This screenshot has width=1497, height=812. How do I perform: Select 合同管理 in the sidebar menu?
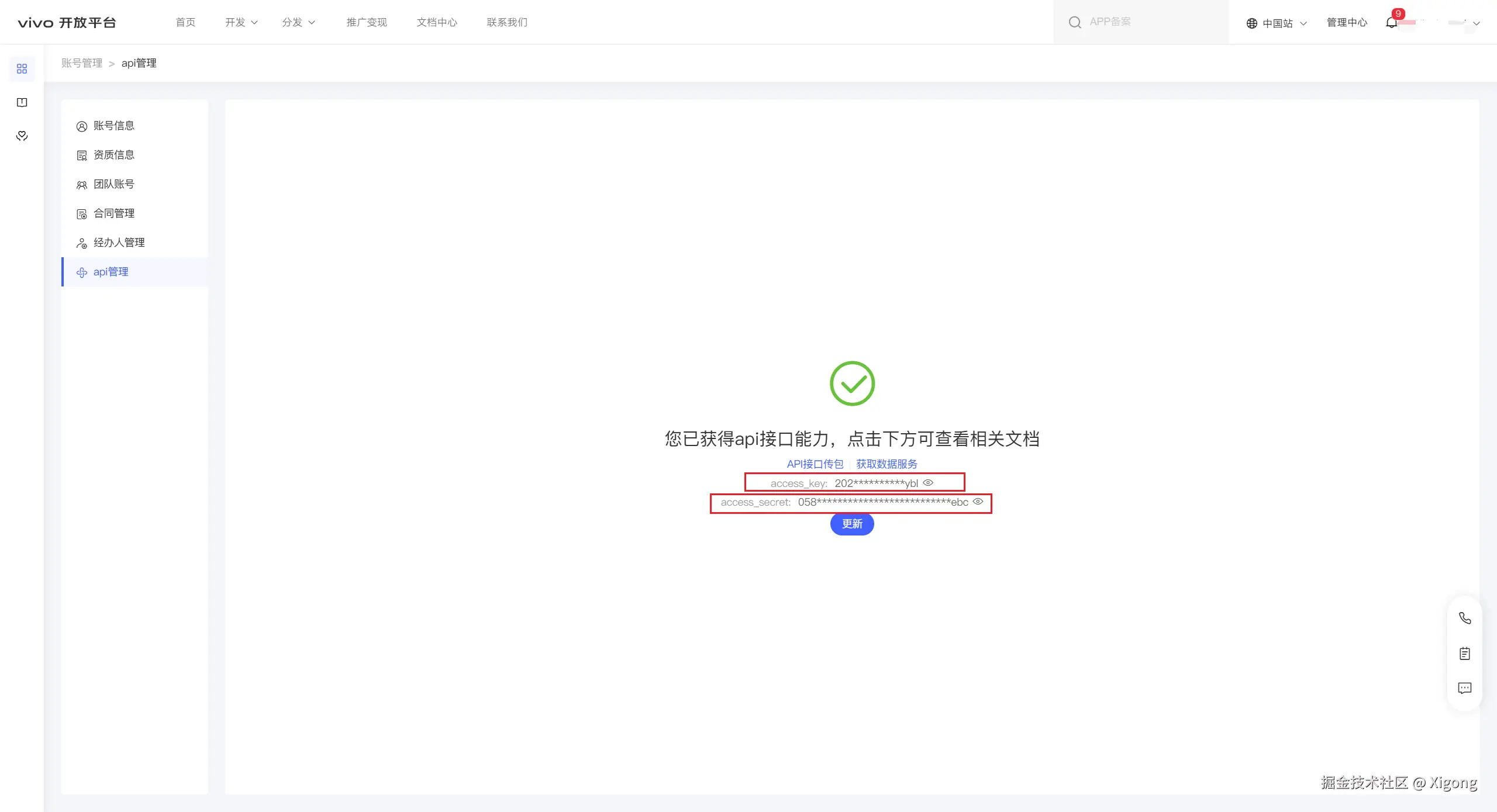coord(114,213)
